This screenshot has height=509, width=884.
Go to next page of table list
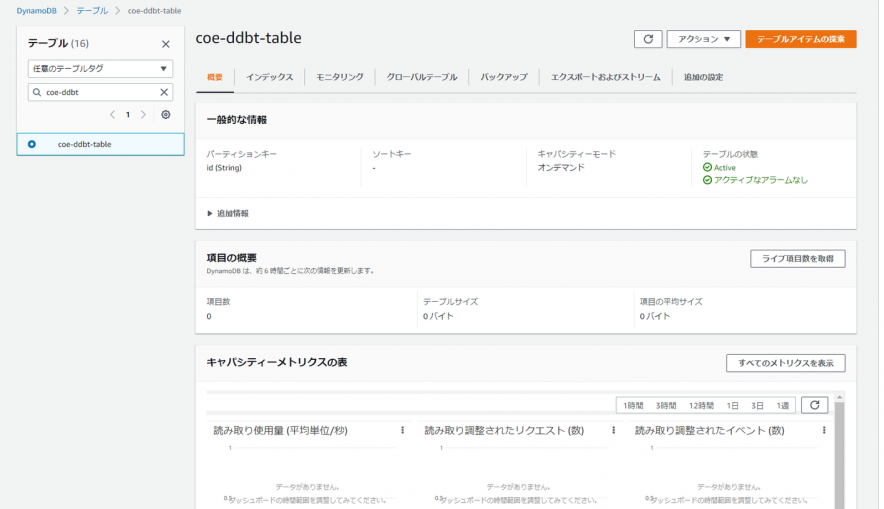click(x=143, y=115)
